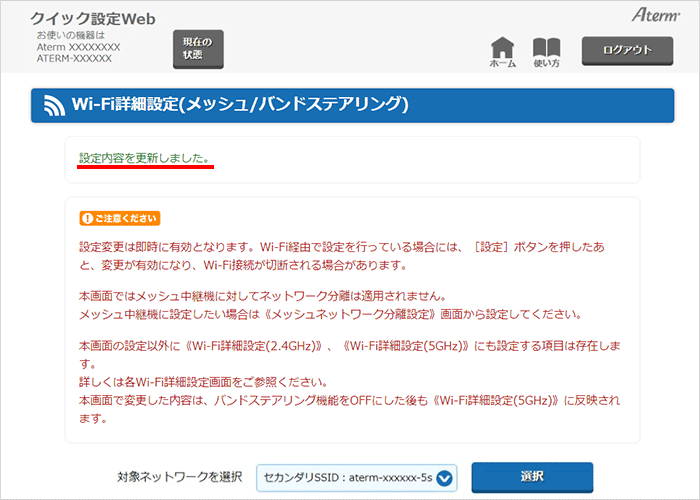700x500 pixels.
Task: Click the device name Aterm XXXXXXXX
Action: (78, 47)
